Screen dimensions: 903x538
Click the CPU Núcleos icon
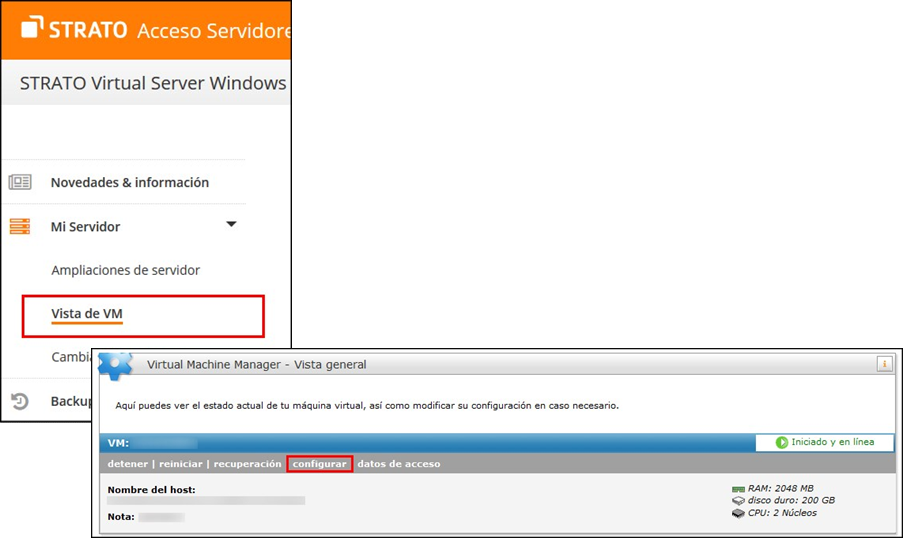[x=738, y=513]
